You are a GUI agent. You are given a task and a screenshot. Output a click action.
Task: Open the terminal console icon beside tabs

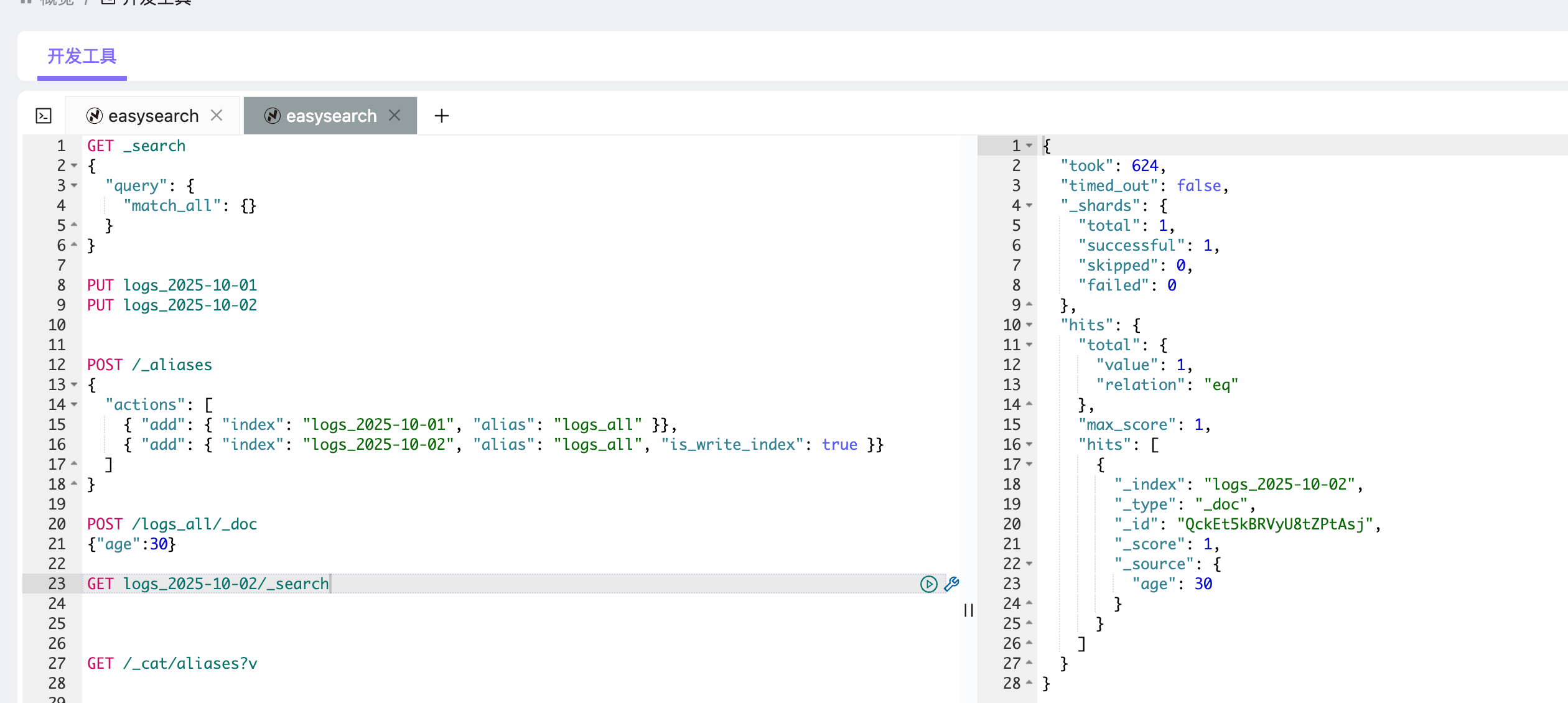[x=44, y=116]
